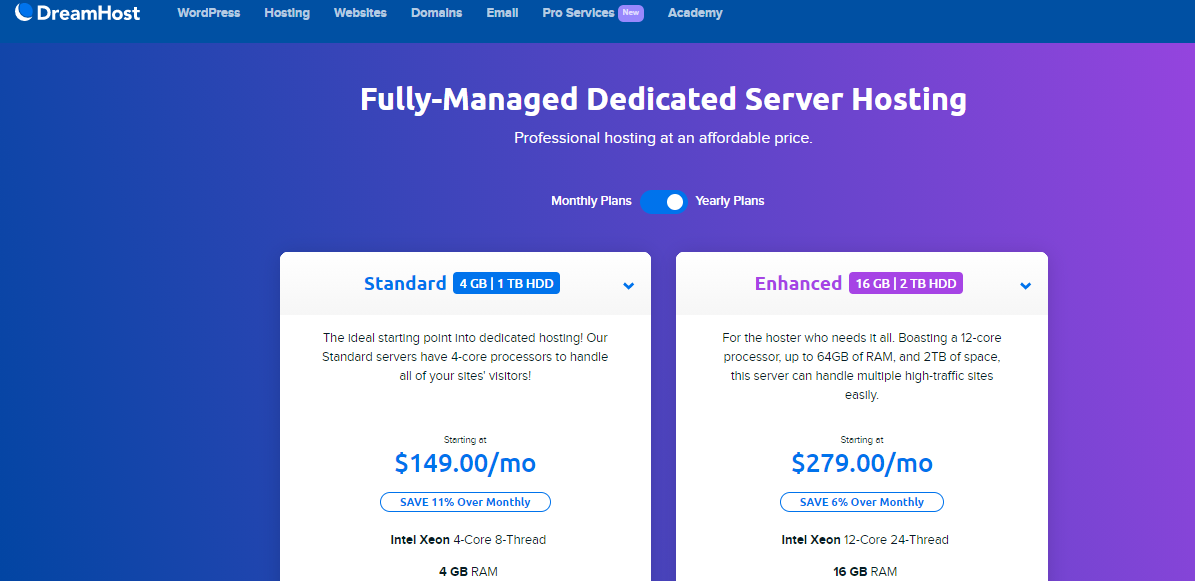Image resolution: width=1195 pixels, height=581 pixels.
Task: Expand the Standard plan chevron
Action: tap(629, 286)
